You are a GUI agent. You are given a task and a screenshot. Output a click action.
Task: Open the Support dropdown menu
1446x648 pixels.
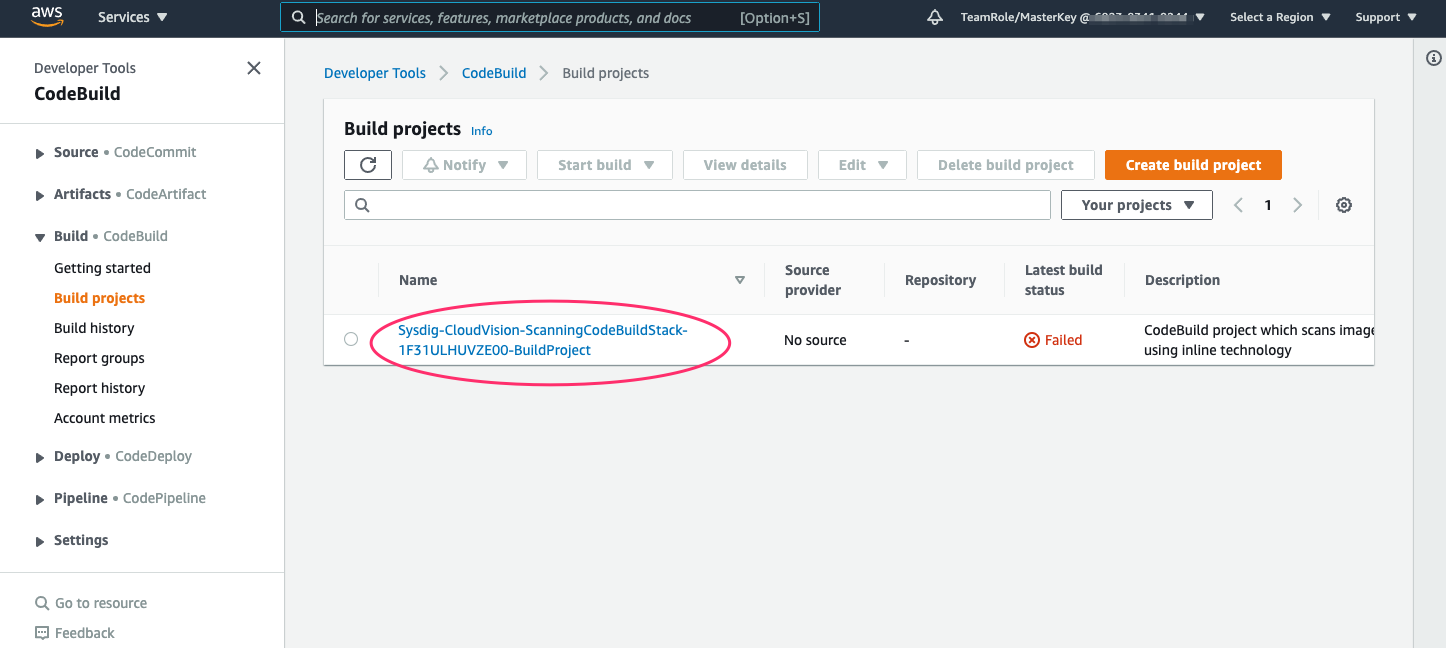(x=1386, y=17)
